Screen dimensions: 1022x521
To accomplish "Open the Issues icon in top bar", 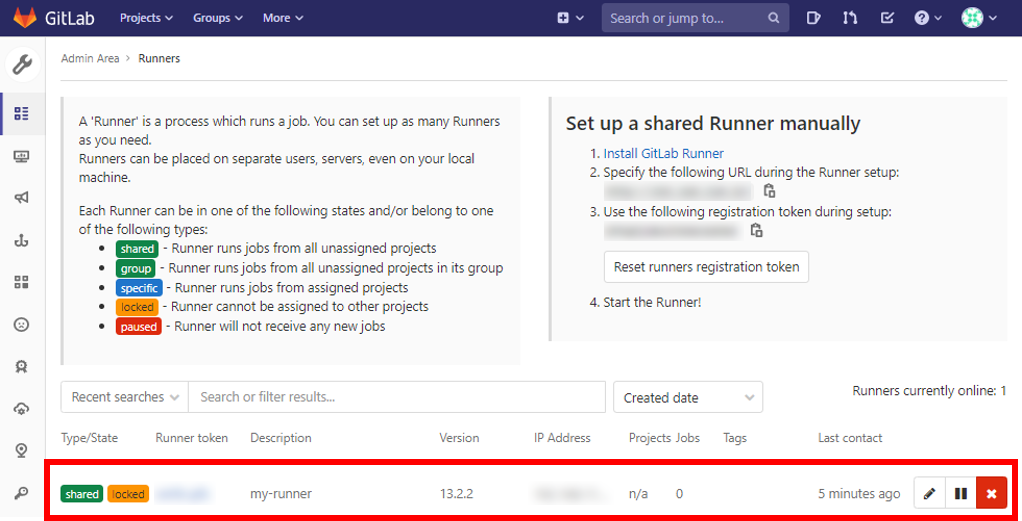I will coord(814,18).
